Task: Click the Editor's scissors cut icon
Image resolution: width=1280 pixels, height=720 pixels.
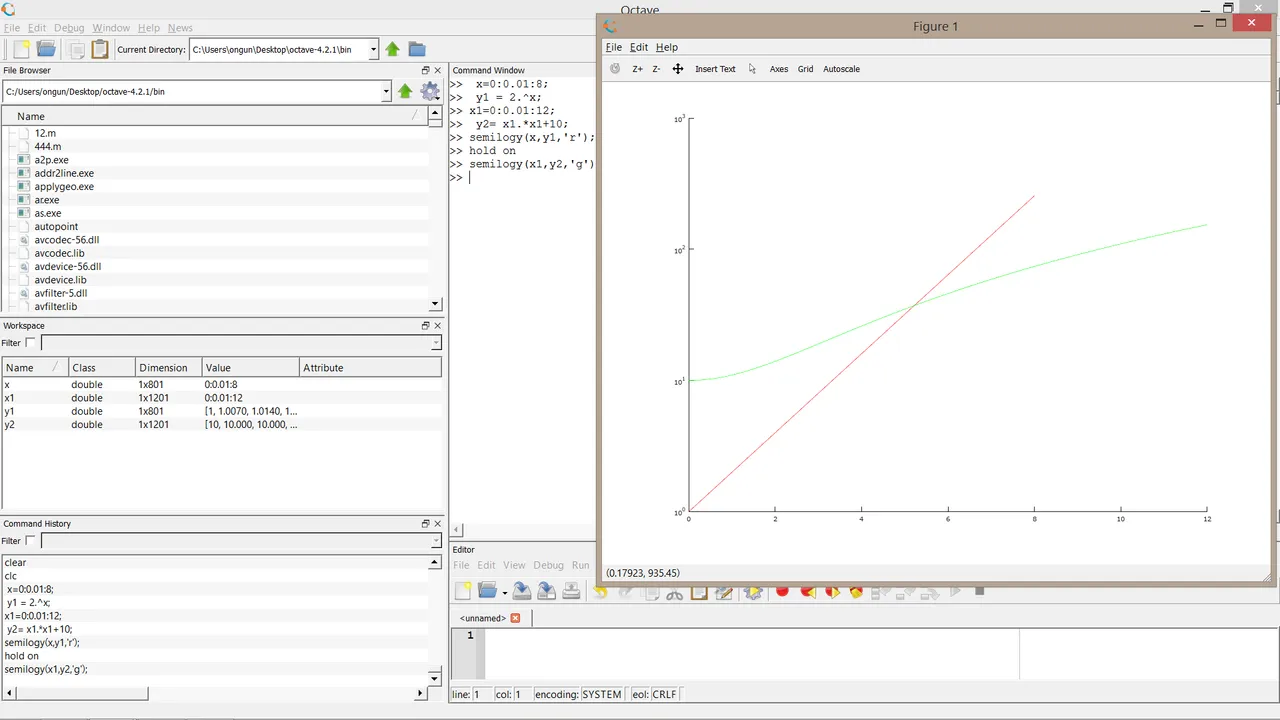Action: tap(674, 593)
